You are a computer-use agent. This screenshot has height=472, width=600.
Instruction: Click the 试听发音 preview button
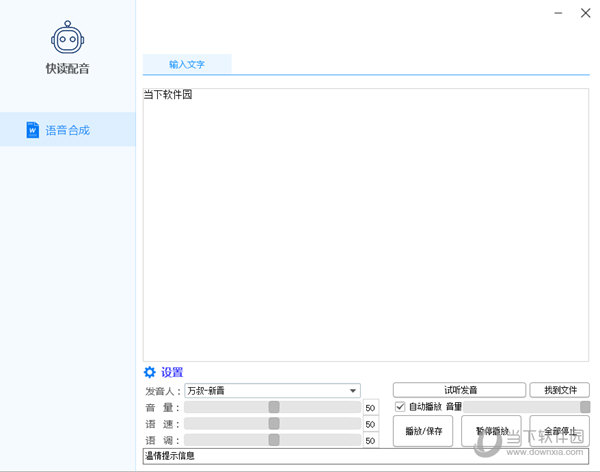click(x=460, y=390)
